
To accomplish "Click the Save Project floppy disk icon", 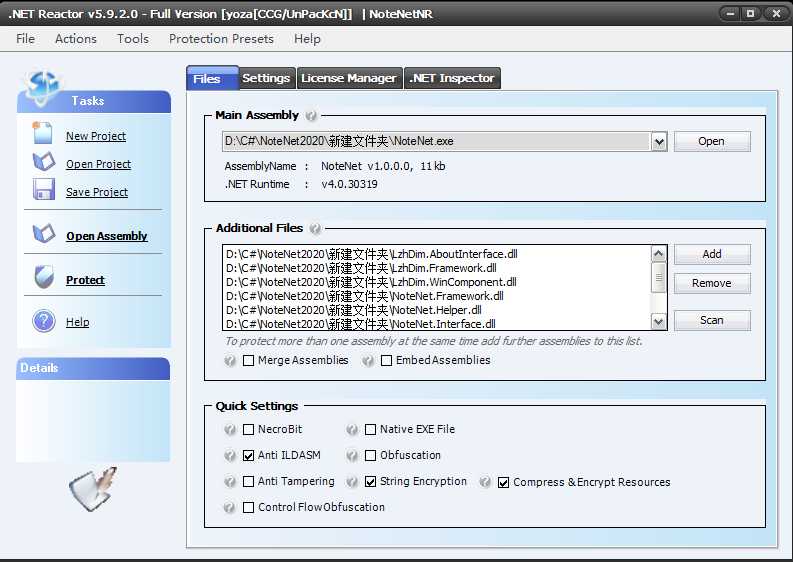I will [x=43, y=189].
